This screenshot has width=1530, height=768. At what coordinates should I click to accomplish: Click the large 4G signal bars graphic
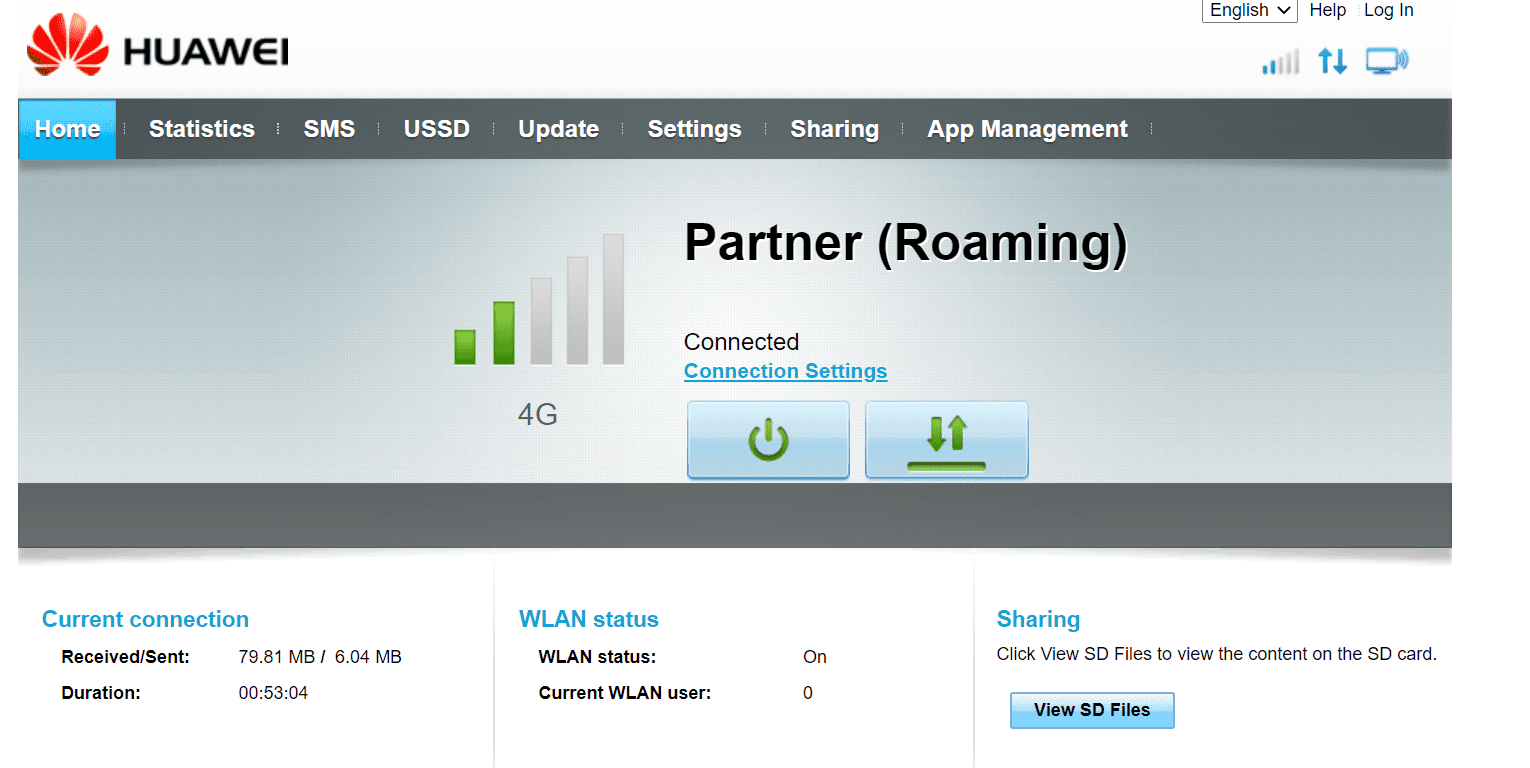tap(539, 300)
